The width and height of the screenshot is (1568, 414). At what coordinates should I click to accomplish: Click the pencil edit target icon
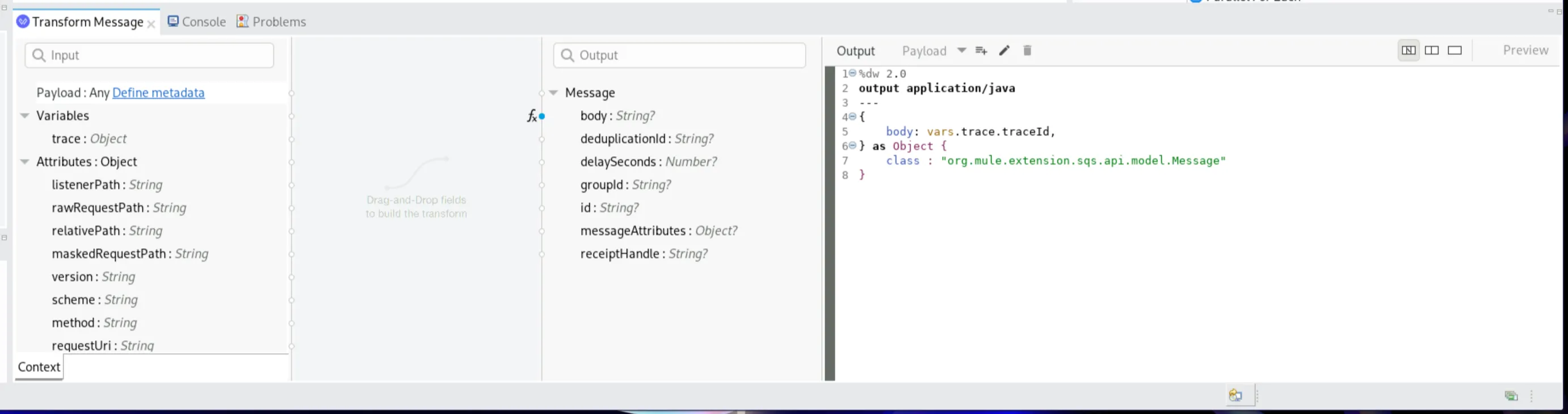pyautogui.click(x=1004, y=51)
